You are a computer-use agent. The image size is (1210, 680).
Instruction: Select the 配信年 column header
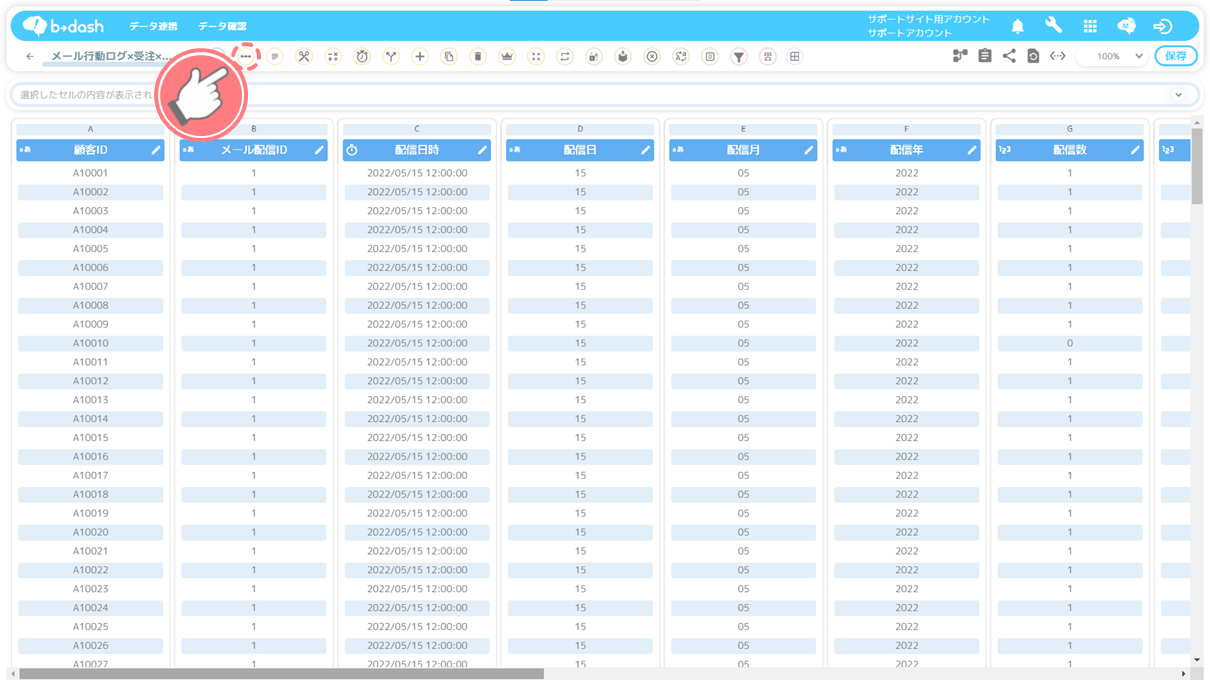point(907,150)
